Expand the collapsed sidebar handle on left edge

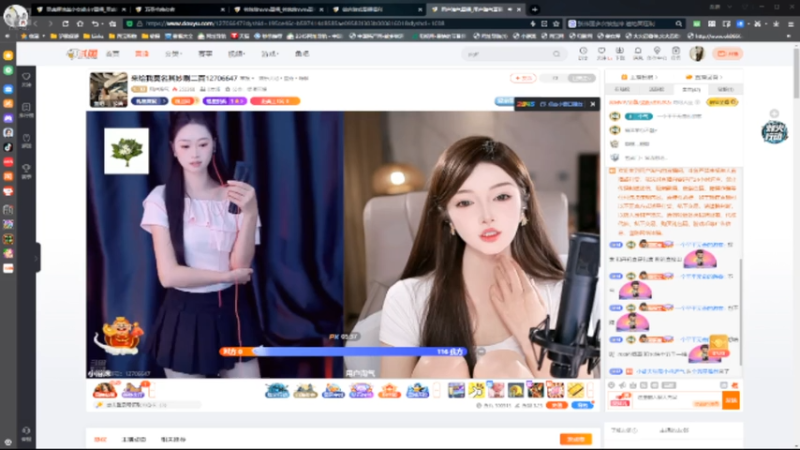point(37,258)
